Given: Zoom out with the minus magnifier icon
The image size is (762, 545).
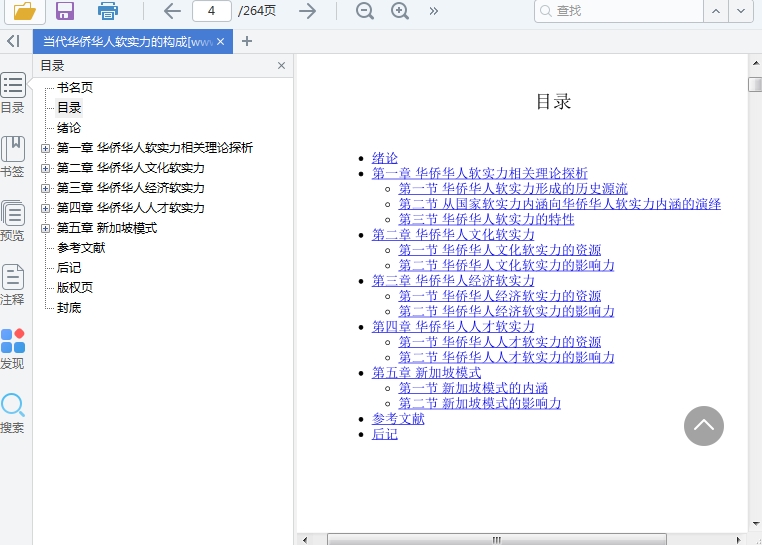Looking at the screenshot, I should coord(364,11).
